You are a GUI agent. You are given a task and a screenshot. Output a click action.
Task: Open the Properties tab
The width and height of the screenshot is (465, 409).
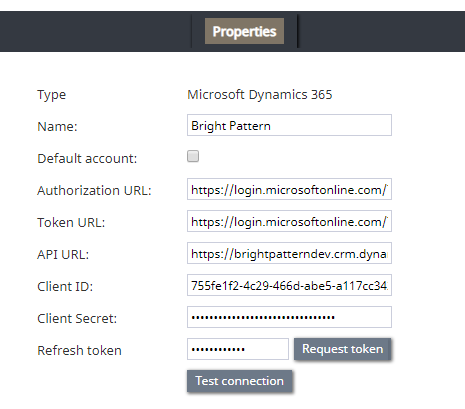click(244, 31)
